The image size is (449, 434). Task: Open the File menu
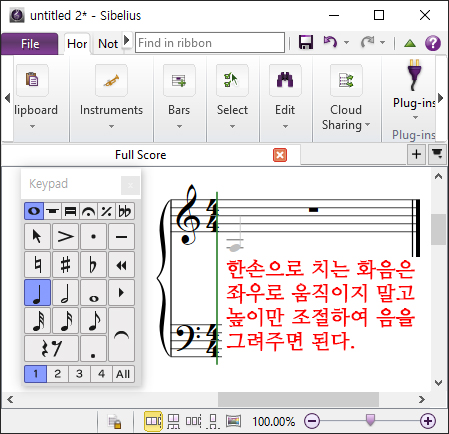point(30,44)
